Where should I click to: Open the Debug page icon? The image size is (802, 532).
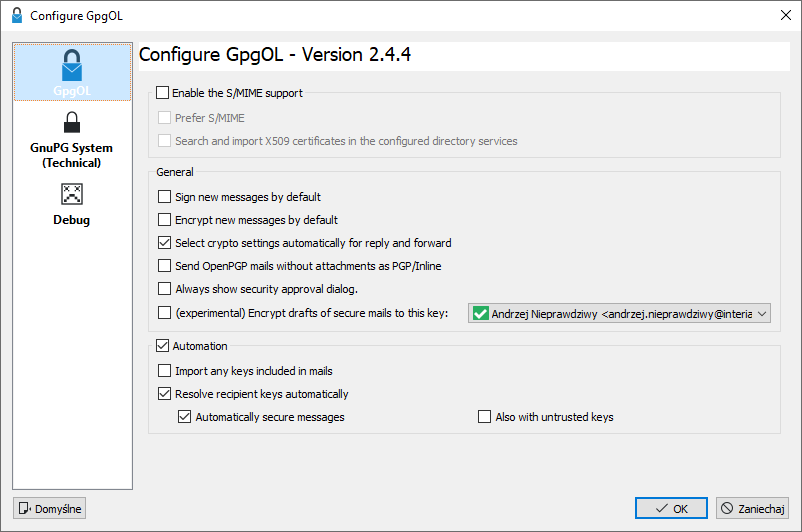point(72,194)
